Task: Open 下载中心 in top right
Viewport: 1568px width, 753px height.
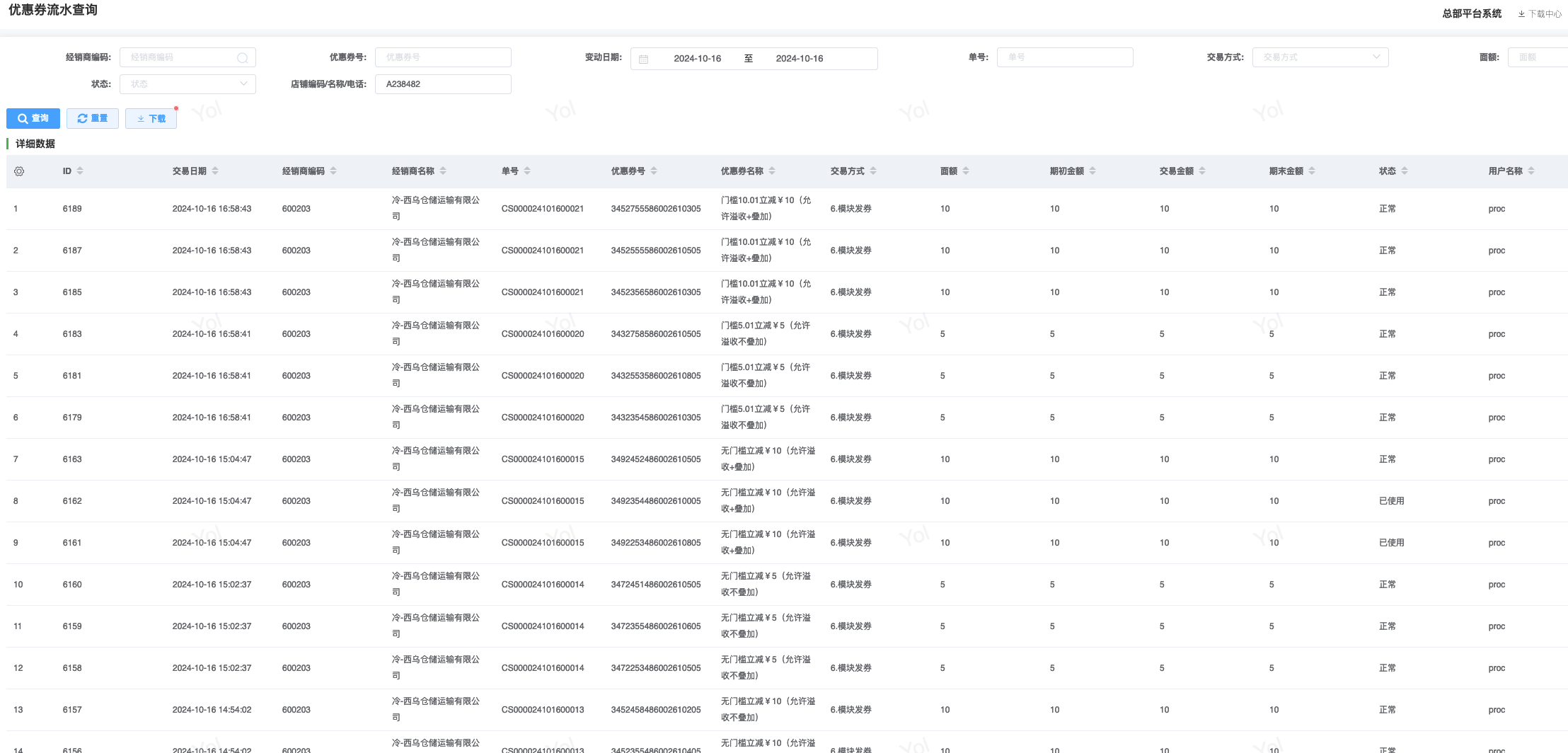Action: click(1540, 13)
